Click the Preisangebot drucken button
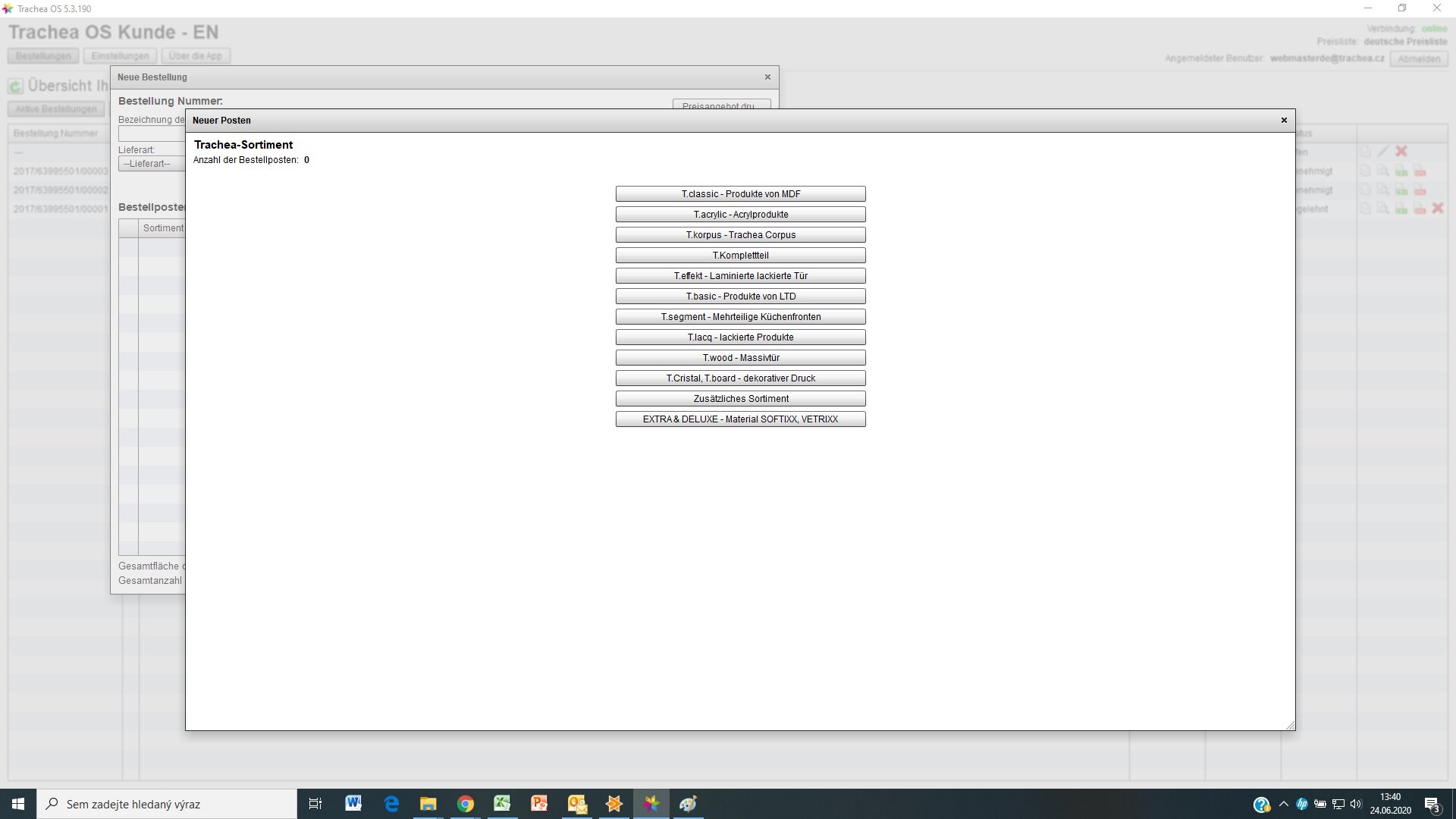The image size is (1456, 819). coord(721,105)
